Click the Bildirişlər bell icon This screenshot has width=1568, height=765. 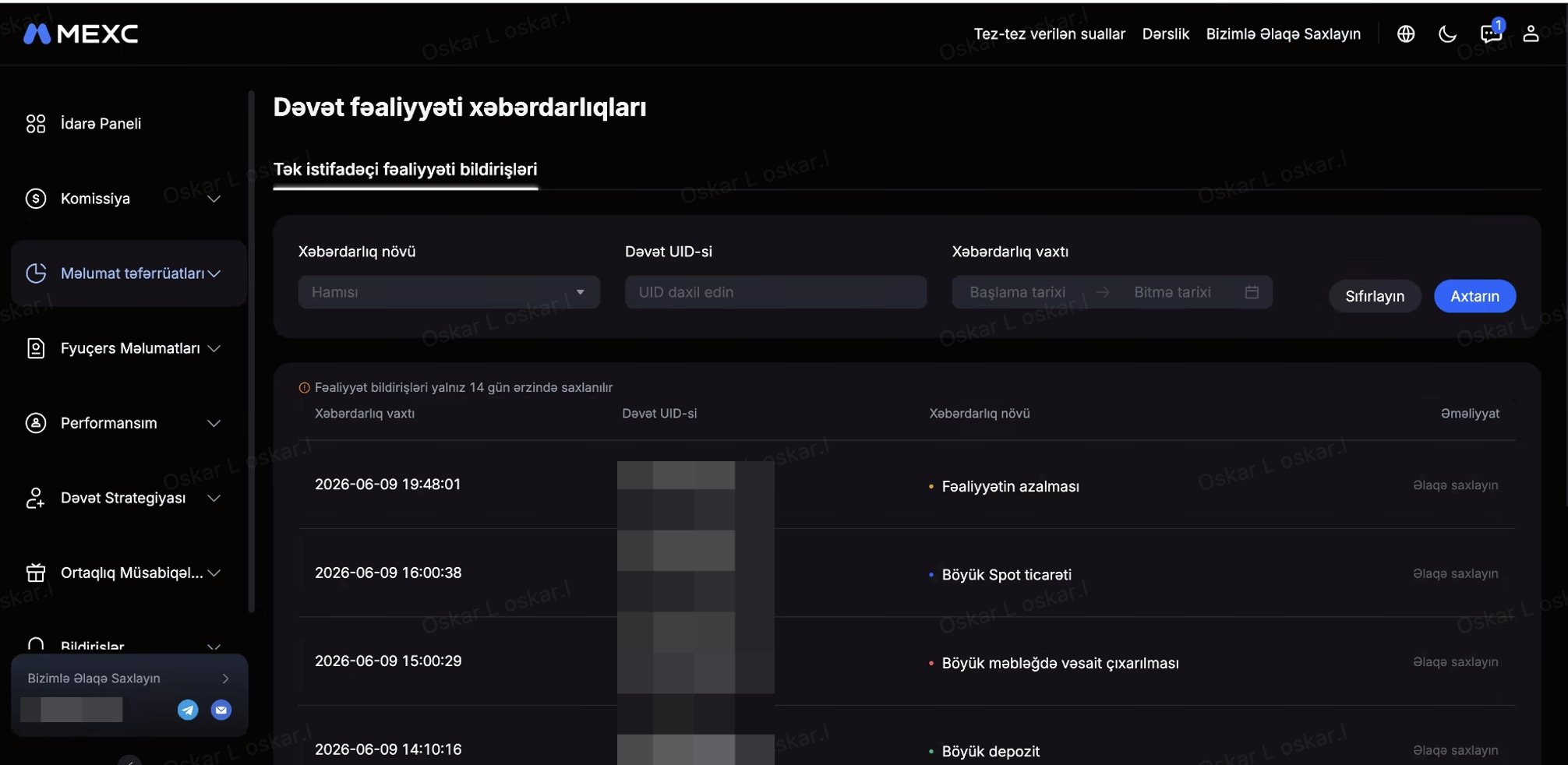[36, 645]
